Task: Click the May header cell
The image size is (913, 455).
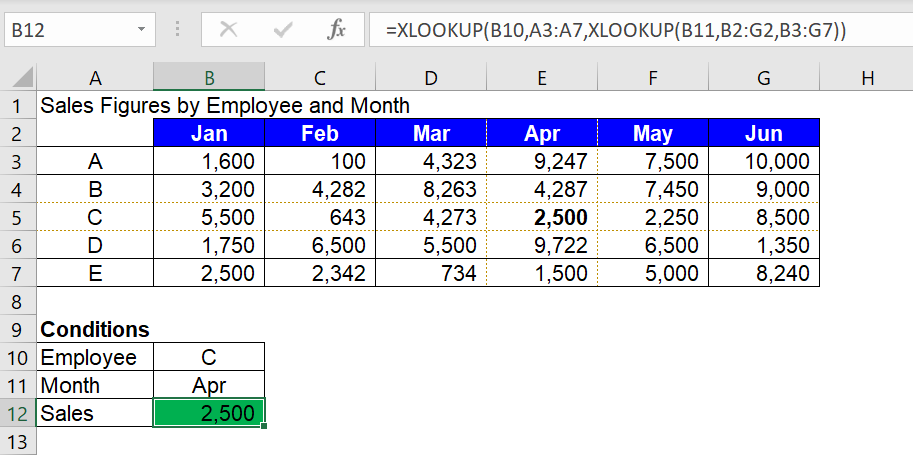Action: (x=653, y=133)
